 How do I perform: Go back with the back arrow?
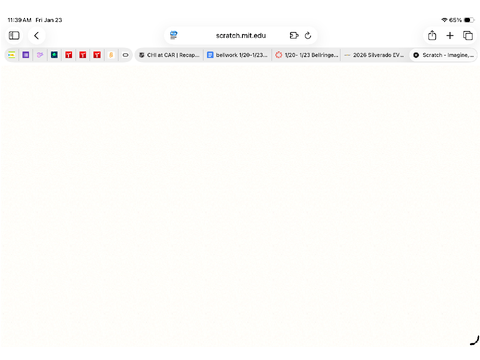pos(37,35)
